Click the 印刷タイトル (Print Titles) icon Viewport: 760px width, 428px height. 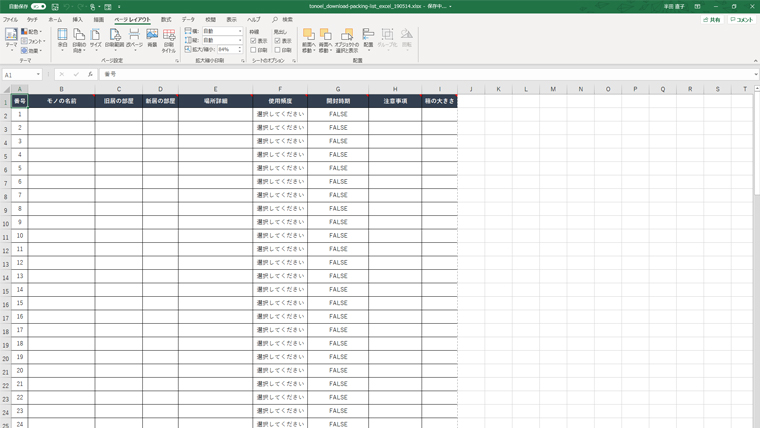coord(169,38)
